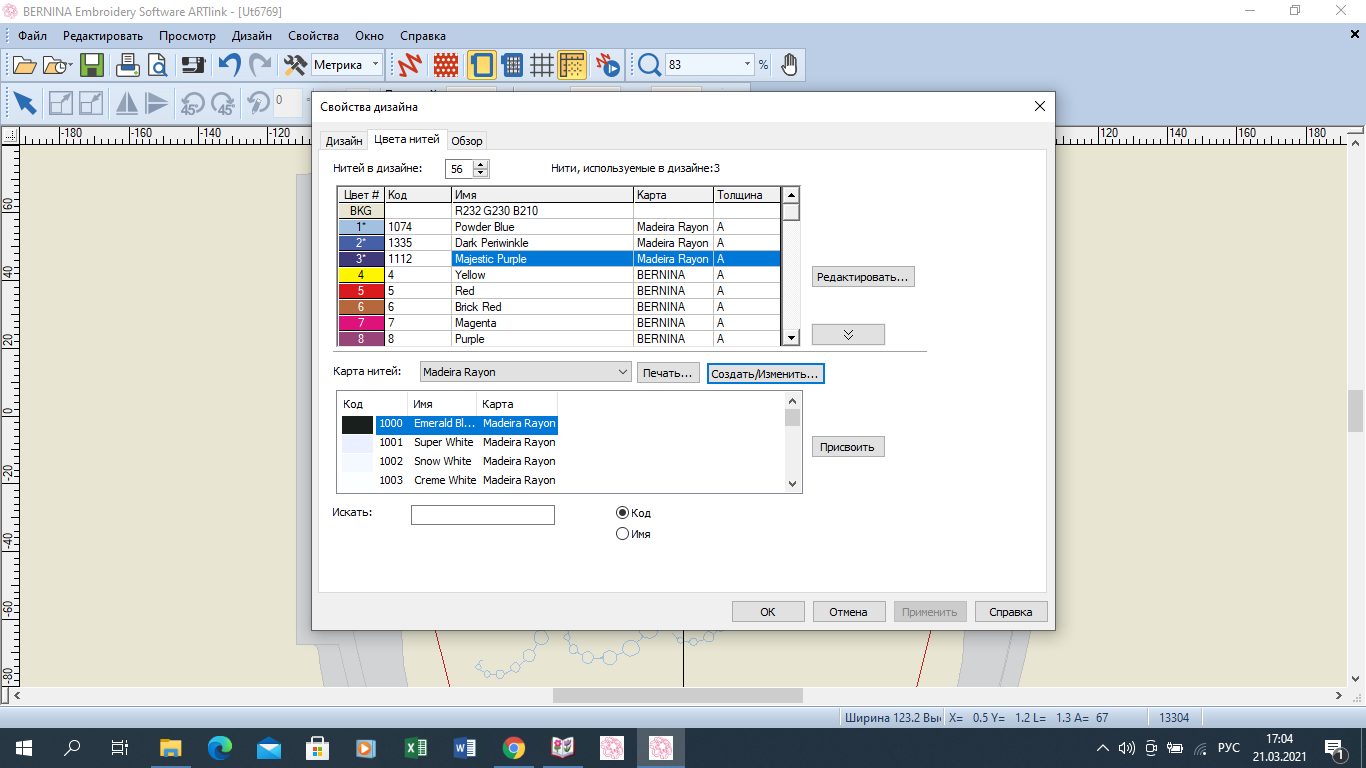The width and height of the screenshot is (1366, 768).
Task: Toggle the red zigzag stitches icon
Action: click(410, 66)
